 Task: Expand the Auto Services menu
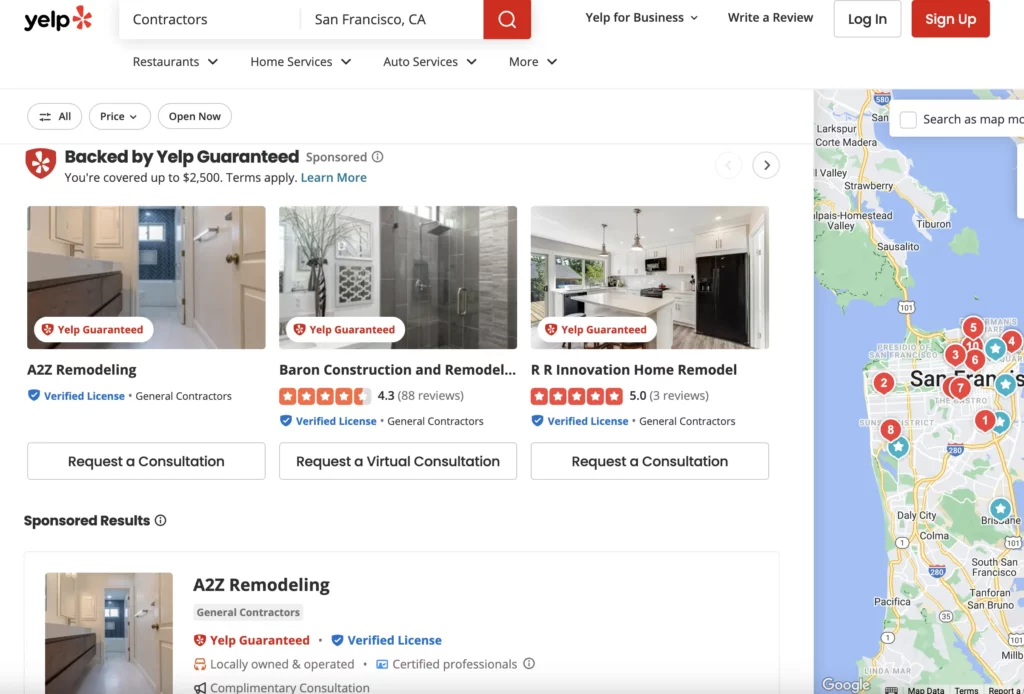430,61
